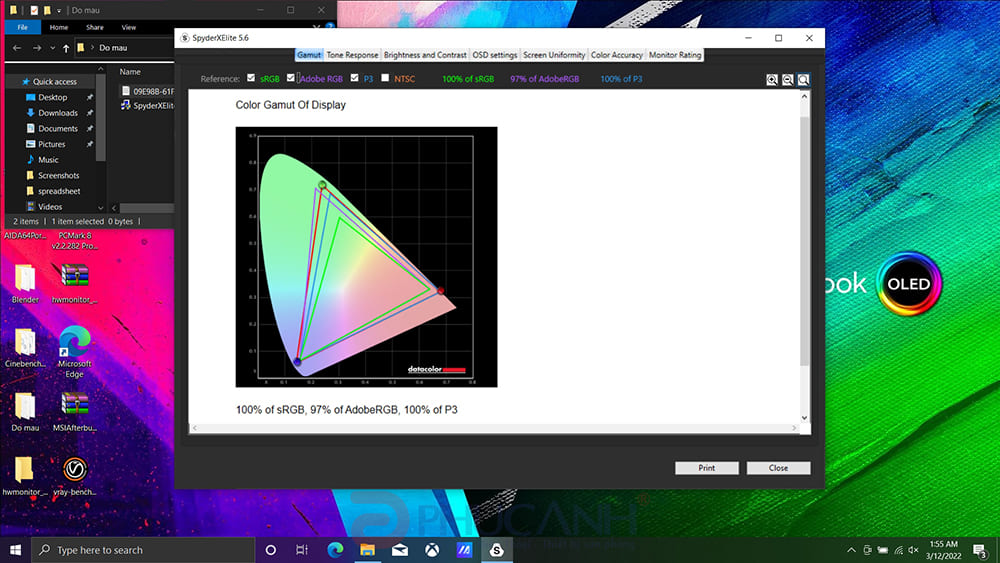Click the color gamut chart image
The height and width of the screenshot is (563, 1000).
point(366,256)
